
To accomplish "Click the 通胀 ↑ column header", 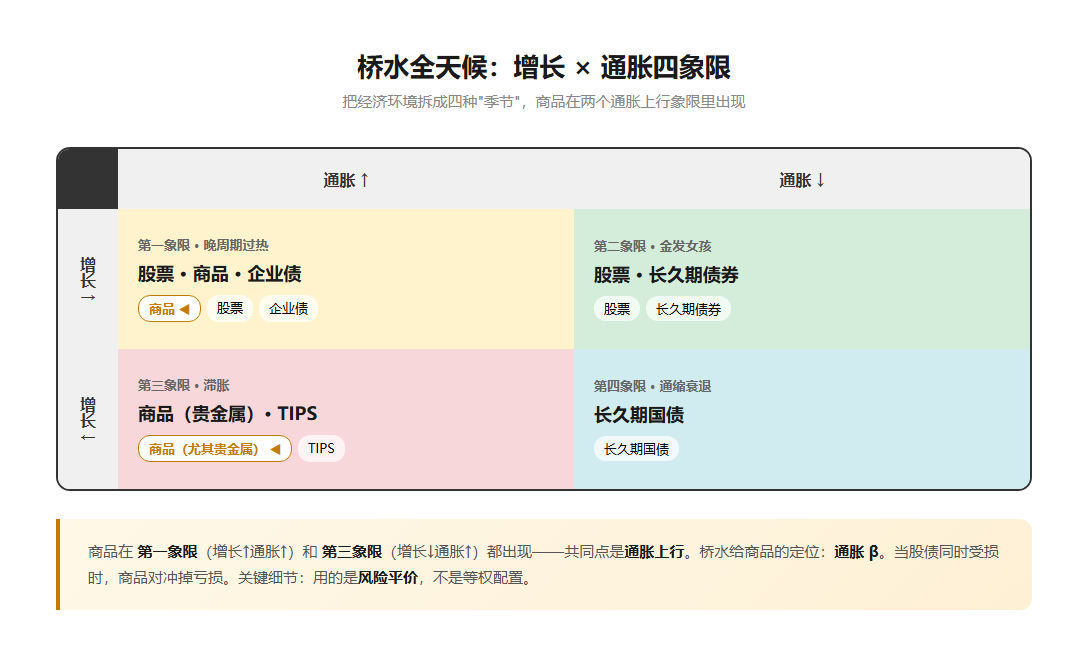I will [346, 180].
